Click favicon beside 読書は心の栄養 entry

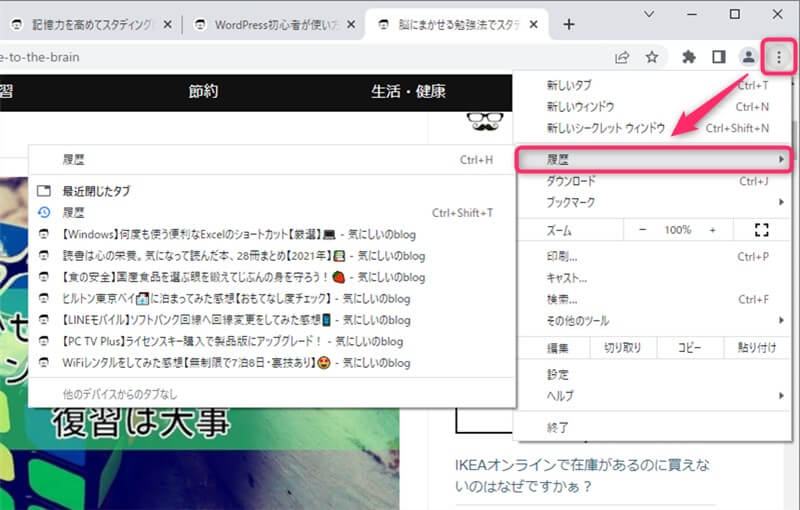(44, 256)
